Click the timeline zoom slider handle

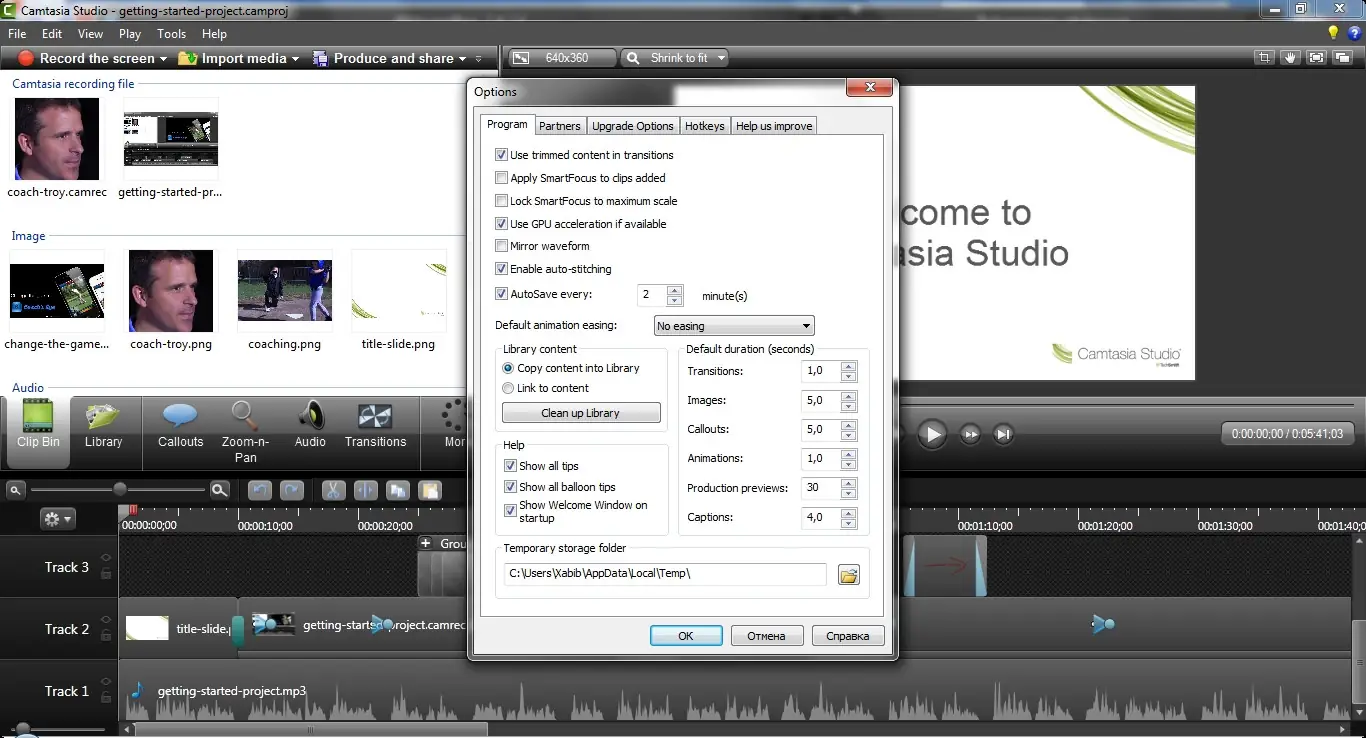120,489
